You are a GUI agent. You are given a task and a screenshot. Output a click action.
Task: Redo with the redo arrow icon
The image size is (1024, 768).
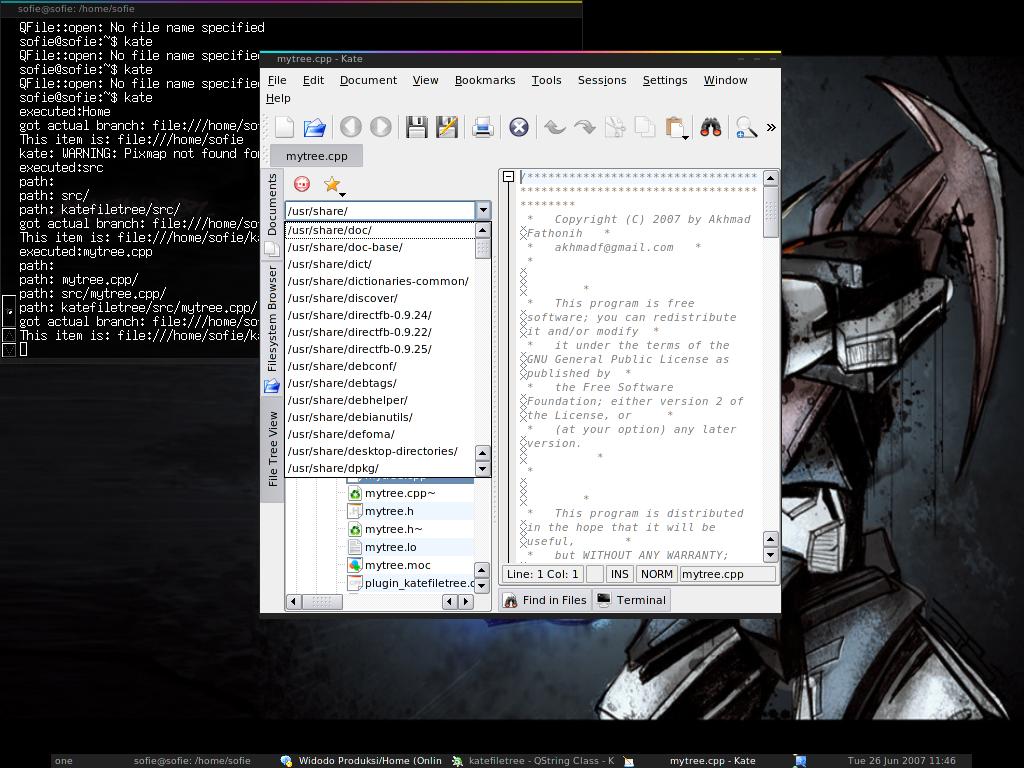584,127
